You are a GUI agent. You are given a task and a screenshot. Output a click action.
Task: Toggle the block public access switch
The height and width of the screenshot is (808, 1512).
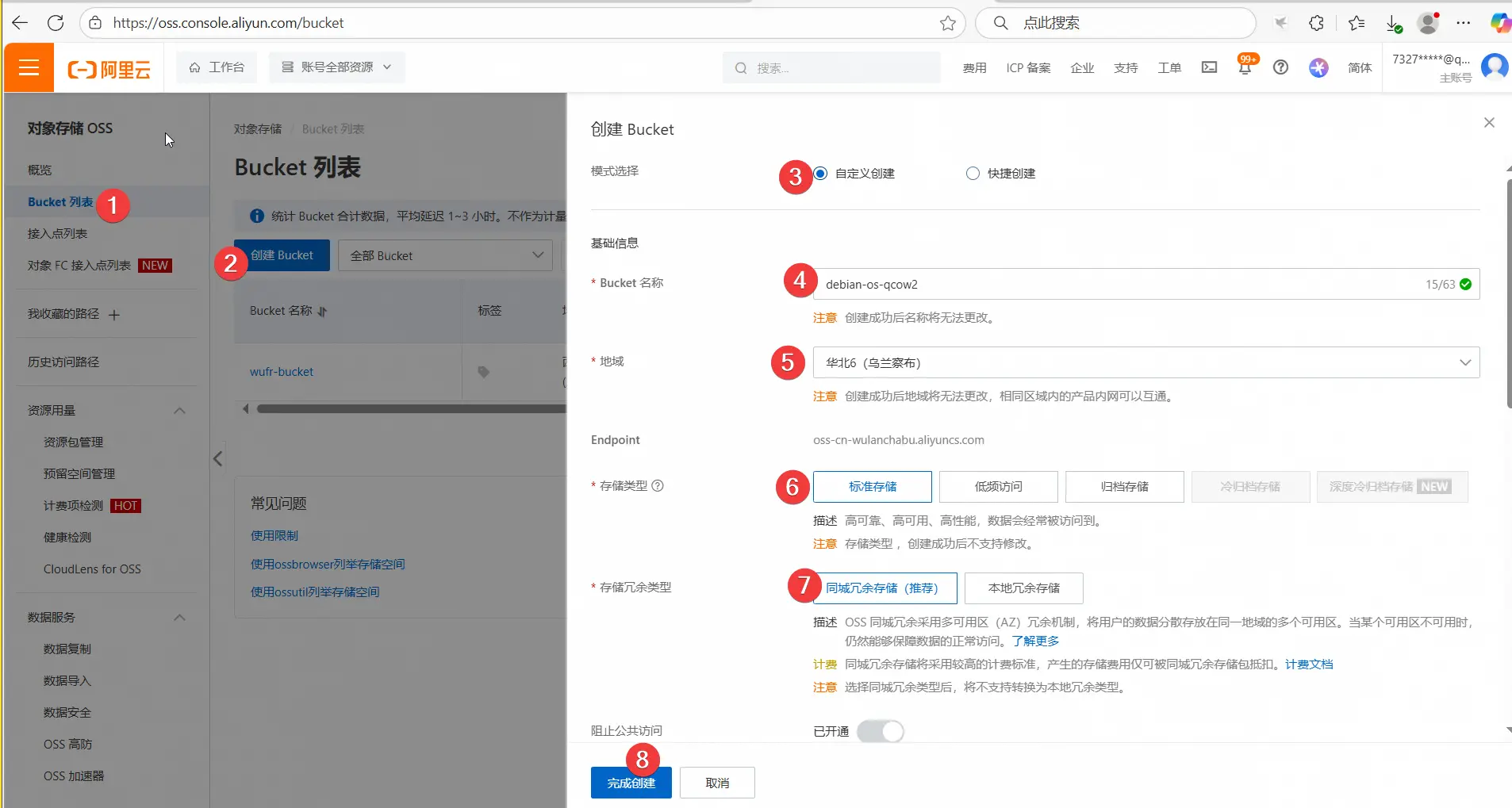[x=881, y=731]
